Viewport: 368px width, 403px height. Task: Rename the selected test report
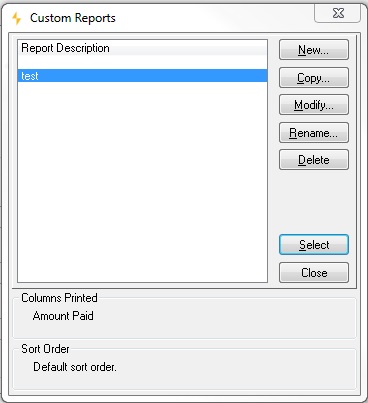coord(314,133)
